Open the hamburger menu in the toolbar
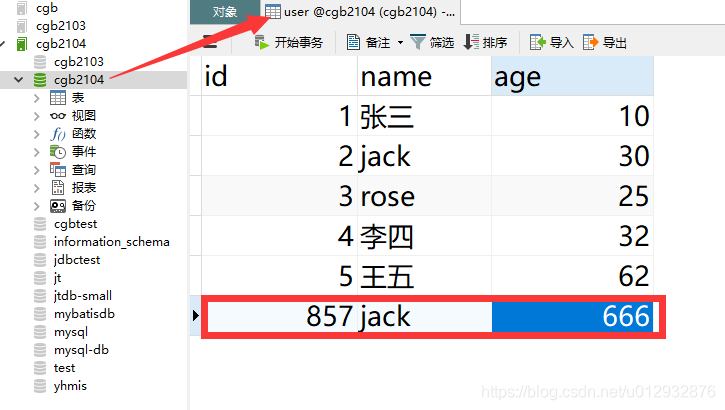The width and height of the screenshot is (725, 410). click(209, 42)
